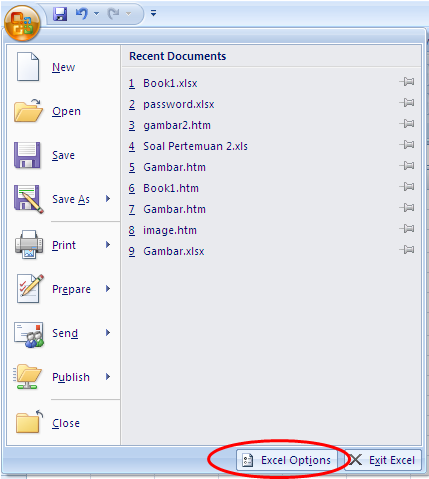Screen dimensions: 429x479
Task: Click the Undo arrow in Quick Access Toolbar
Action: (82, 14)
